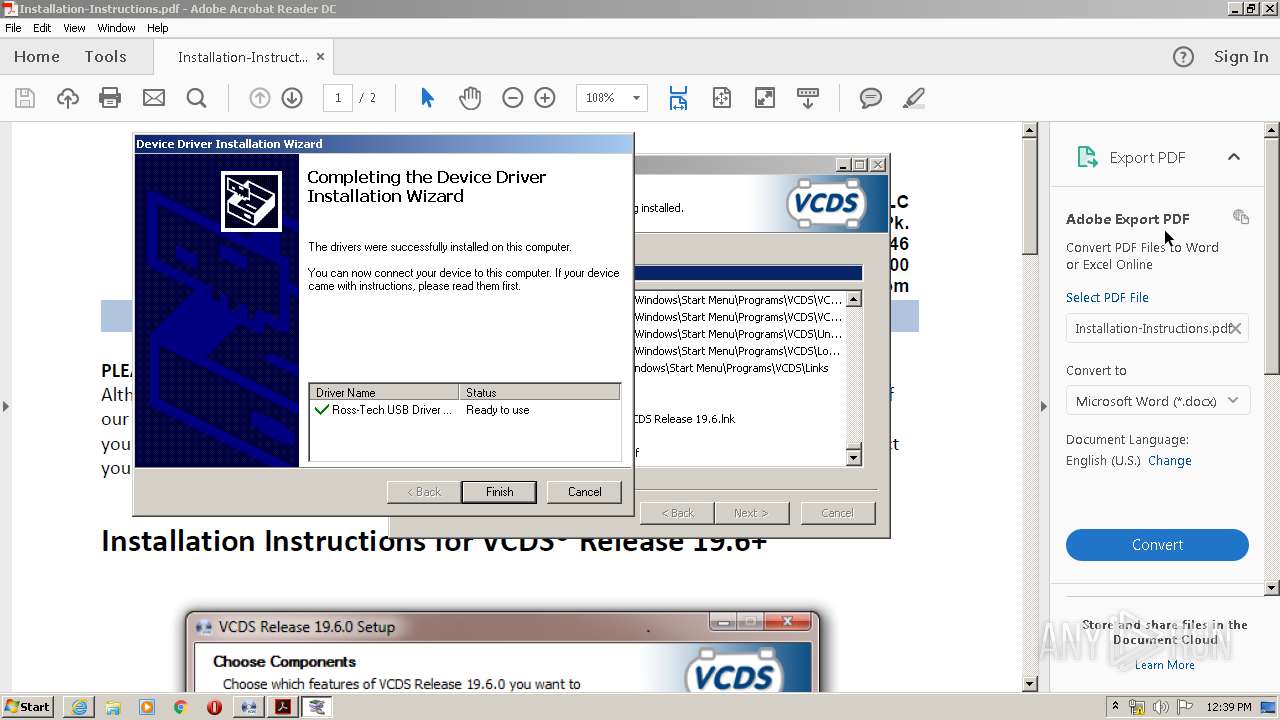The image size is (1280, 720).
Task: Click Learn More link
Action: [1164, 665]
